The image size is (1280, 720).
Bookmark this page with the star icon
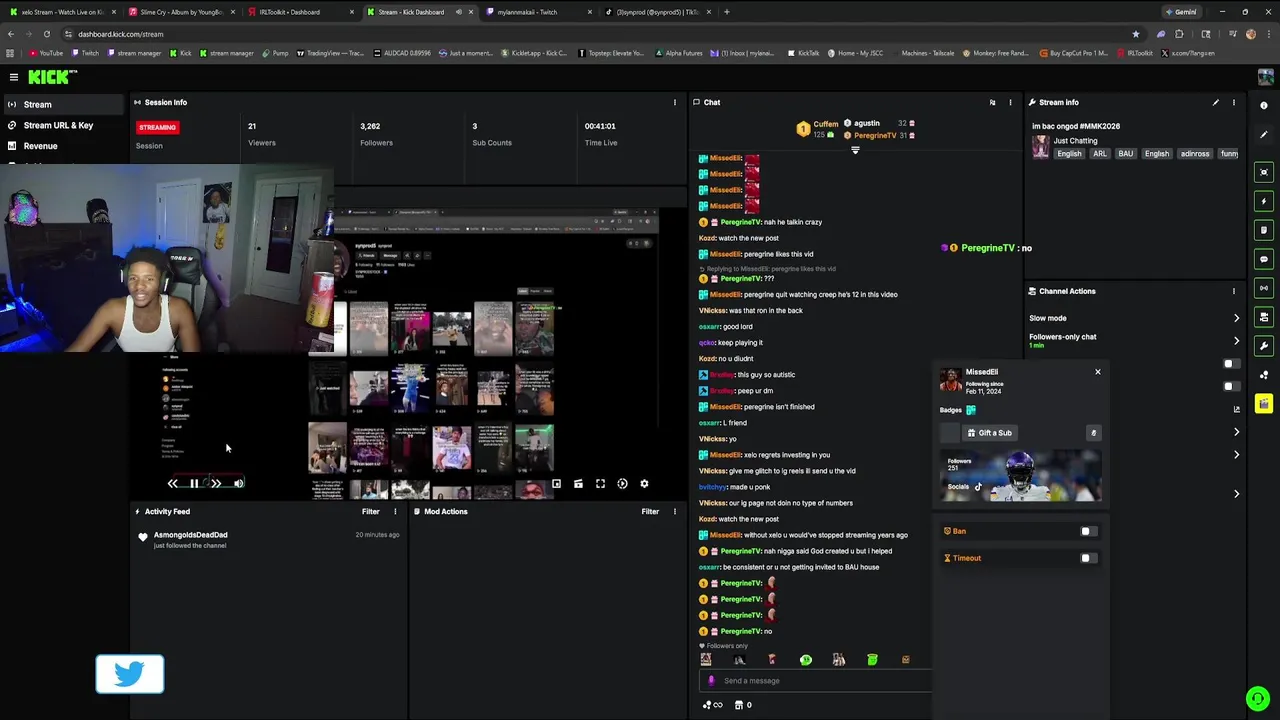point(1135,34)
